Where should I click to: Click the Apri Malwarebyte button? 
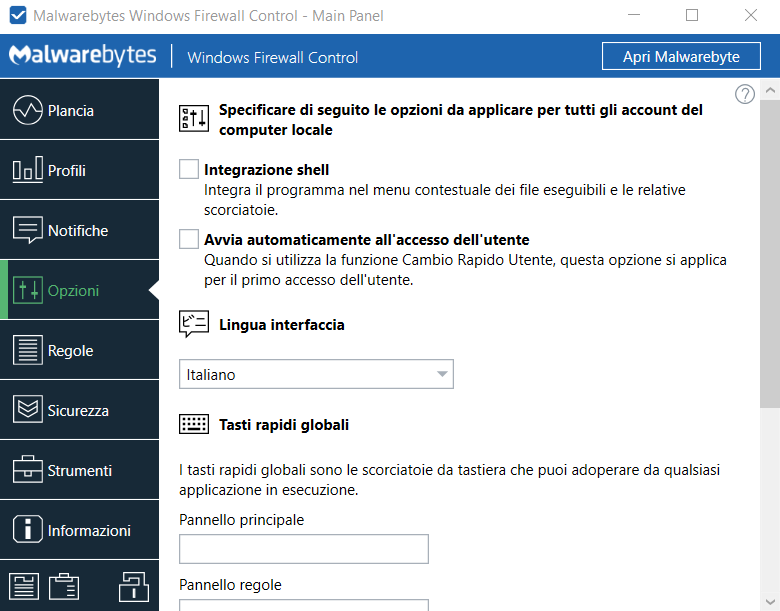pyautogui.click(x=681, y=56)
